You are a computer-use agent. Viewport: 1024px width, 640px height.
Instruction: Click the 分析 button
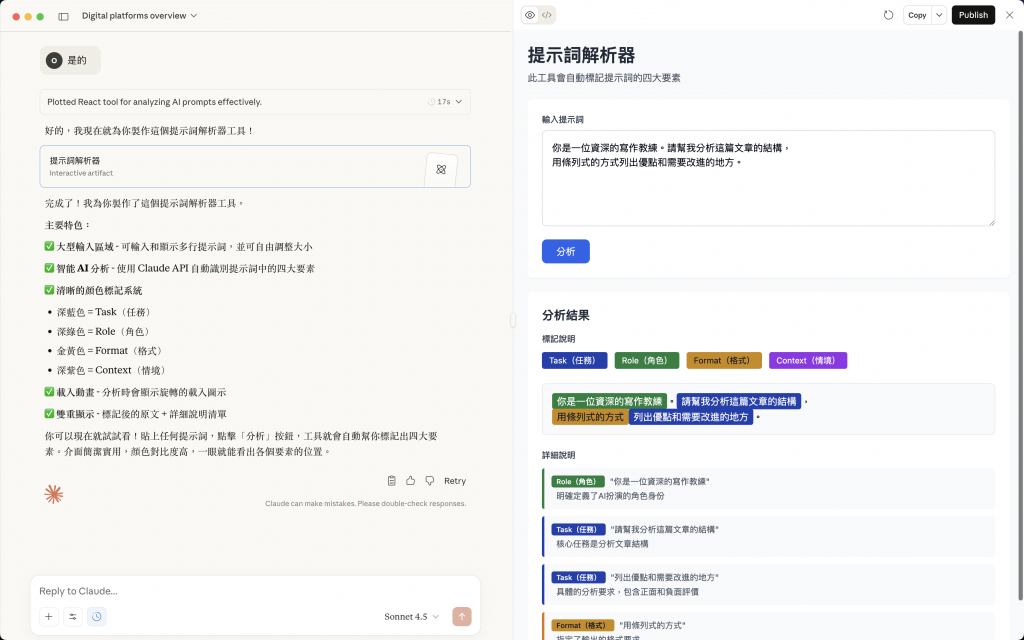tap(566, 251)
